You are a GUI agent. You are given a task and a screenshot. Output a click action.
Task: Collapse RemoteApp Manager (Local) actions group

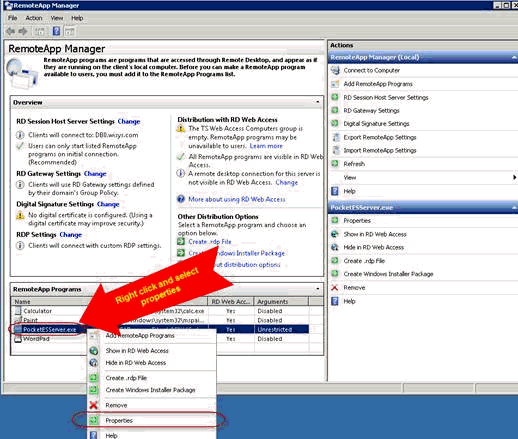(514, 57)
